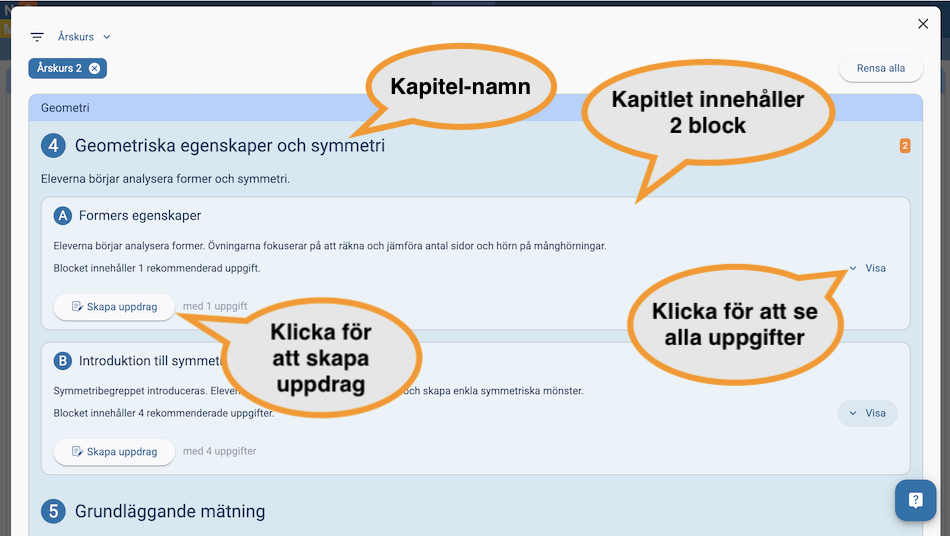Click the filter lines icon beside Årskurs

point(37,37)
